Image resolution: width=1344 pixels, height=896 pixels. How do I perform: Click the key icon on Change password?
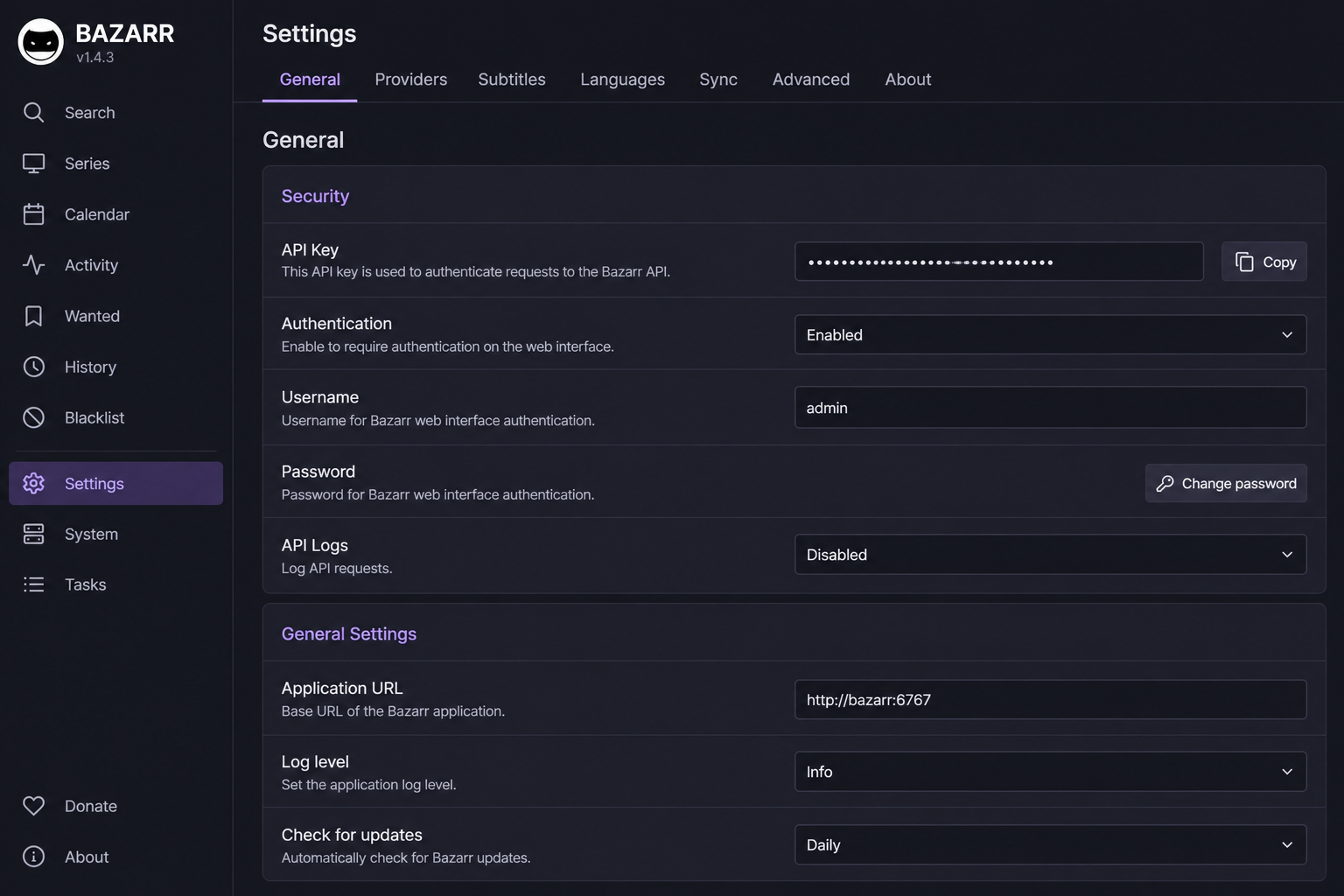pyautogui.click(x=1165, y=483)
